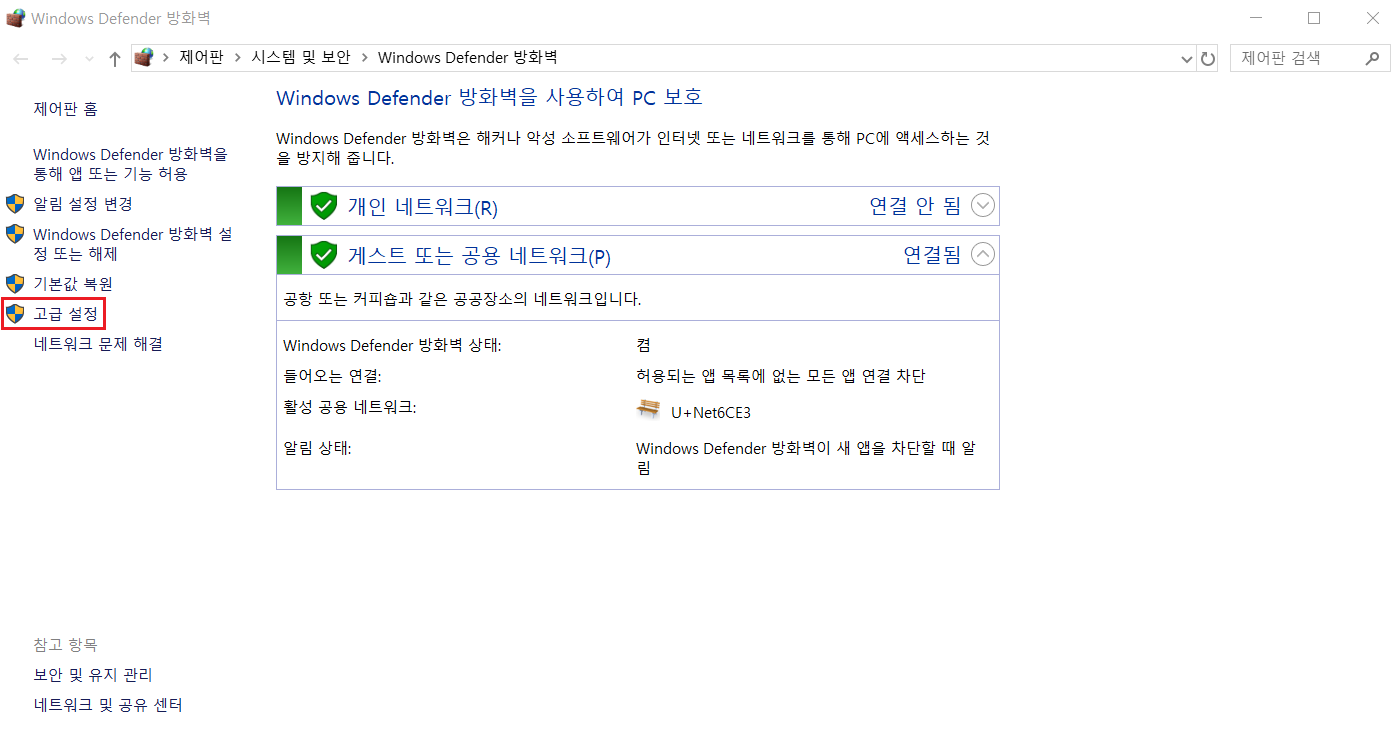Viewport: 1397px width, 740px height.
Task: Go back using the back arrow
Action: coord(21,59)
